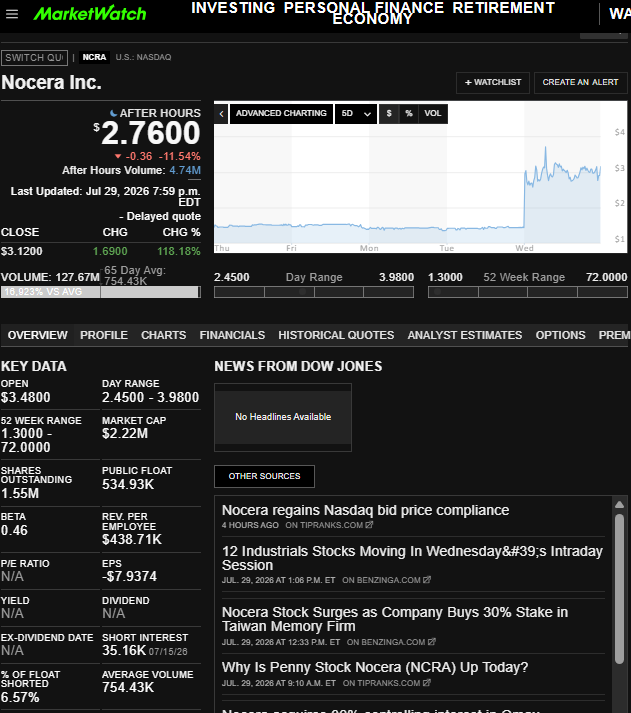Open external link icon beside 9:10 A.M. TipRanks story
This screenshot has height=713, width=631.
pos(426,683)
